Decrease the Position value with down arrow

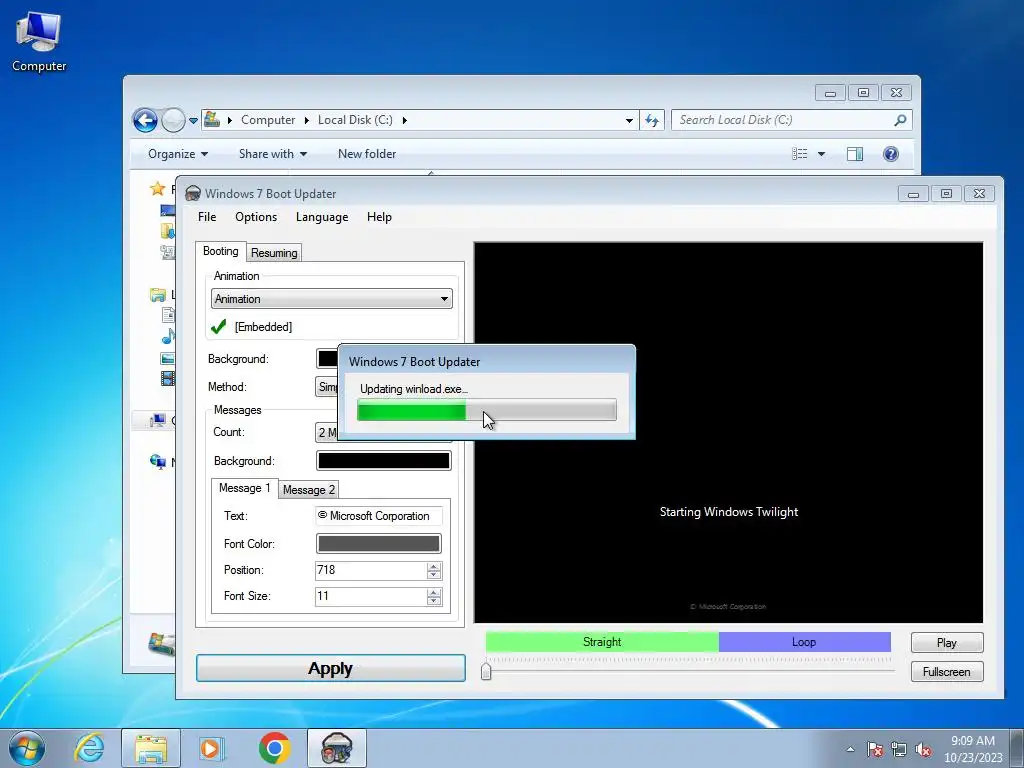434,575
